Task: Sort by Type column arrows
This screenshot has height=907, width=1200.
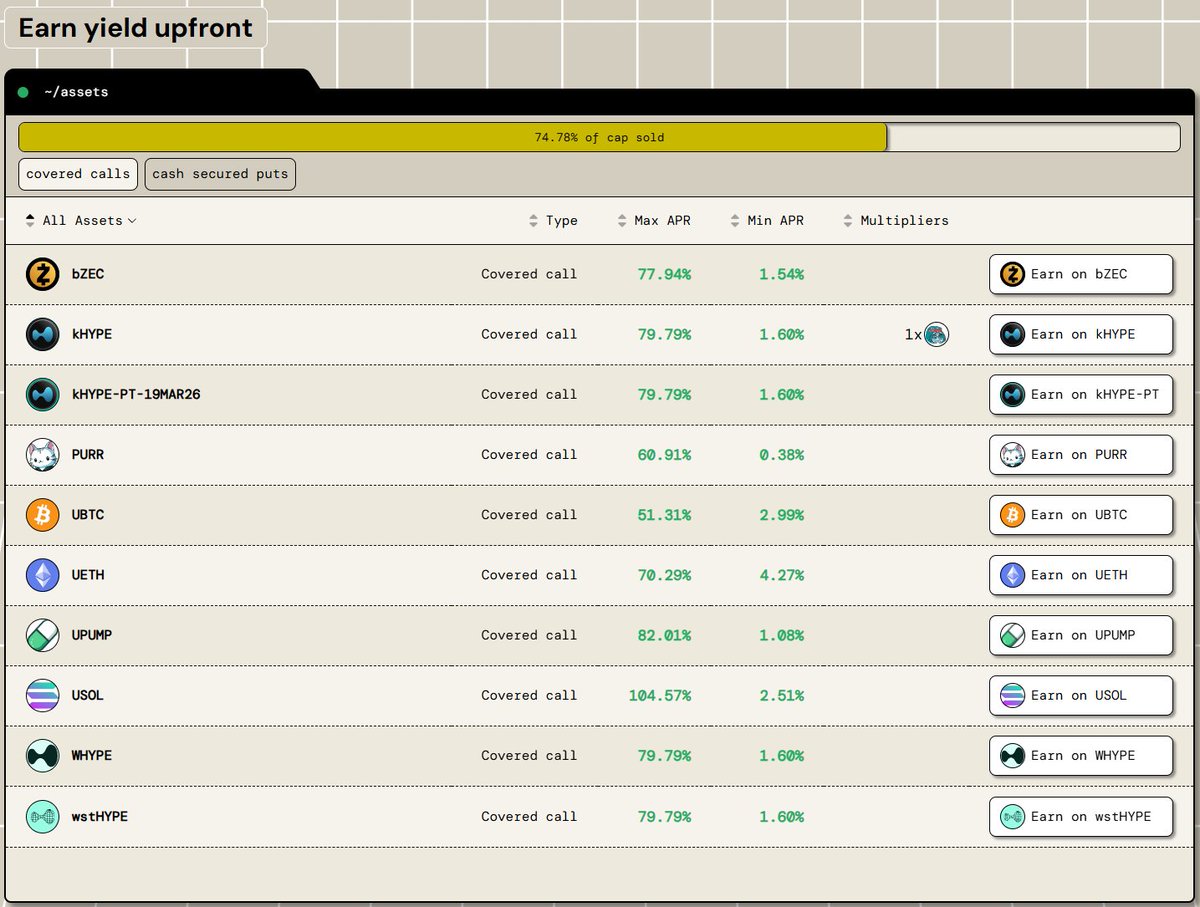Action: point(533,220)
